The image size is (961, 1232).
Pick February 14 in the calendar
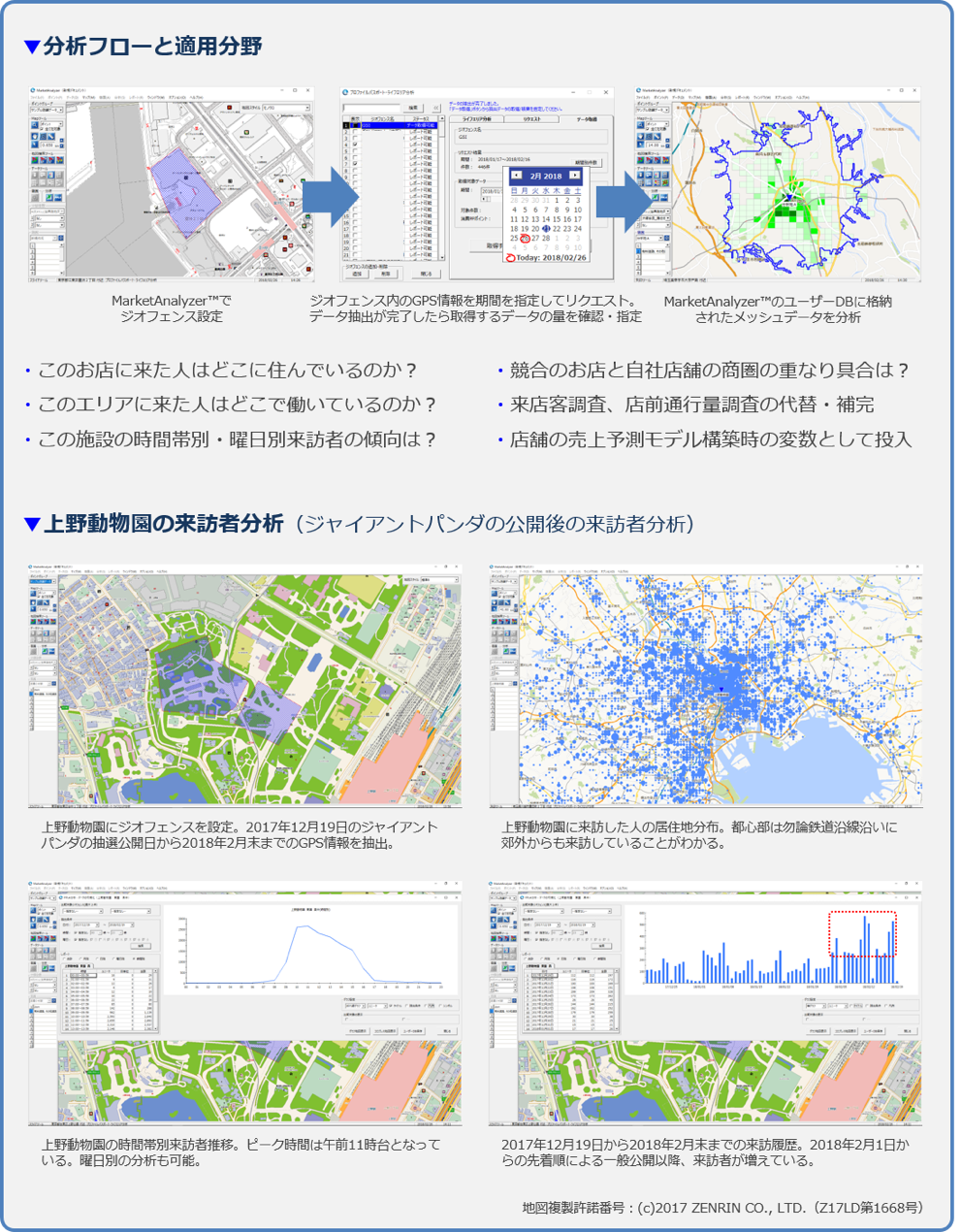coord(546,218)
